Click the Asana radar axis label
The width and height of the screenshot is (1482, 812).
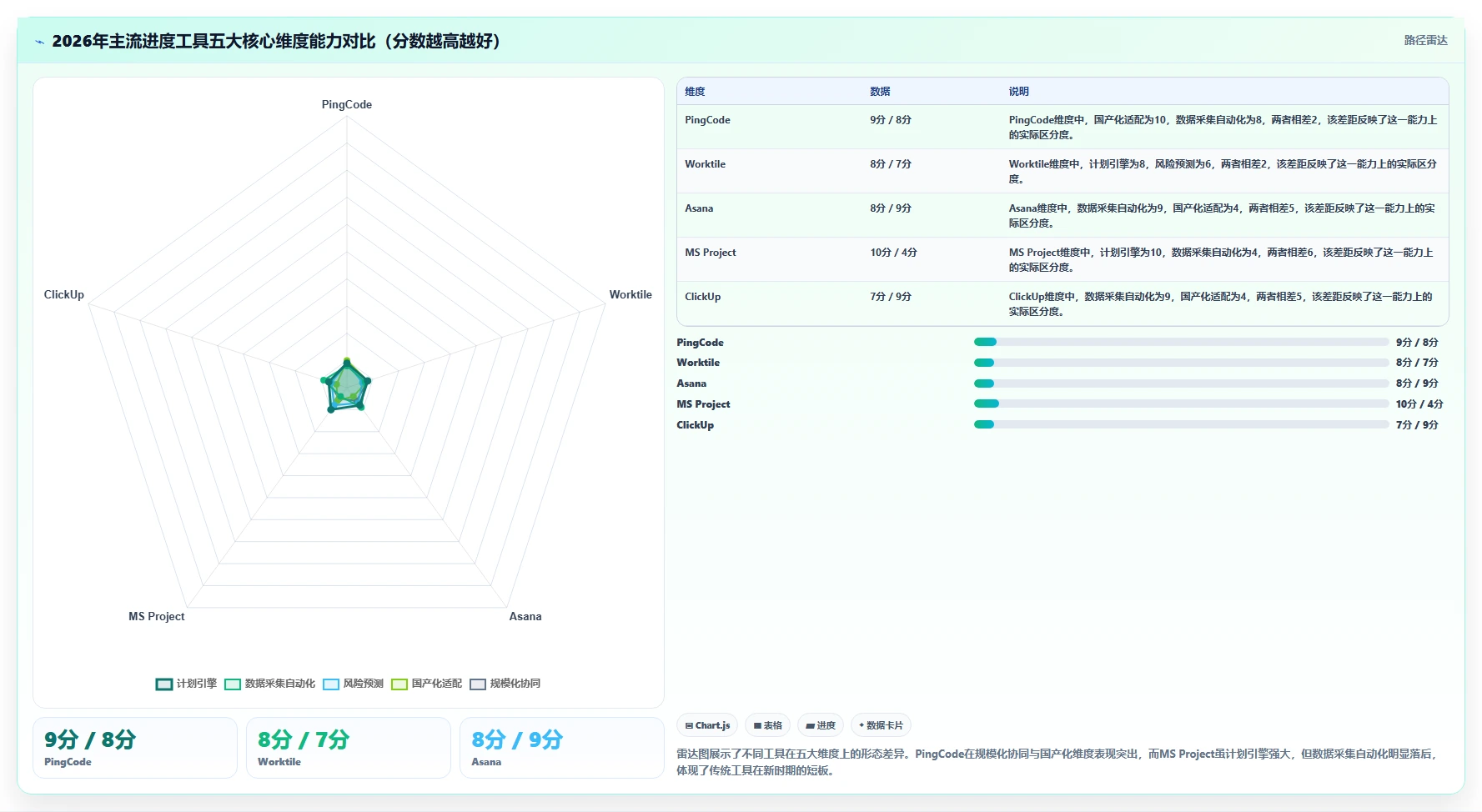click(x=525, y=616)
